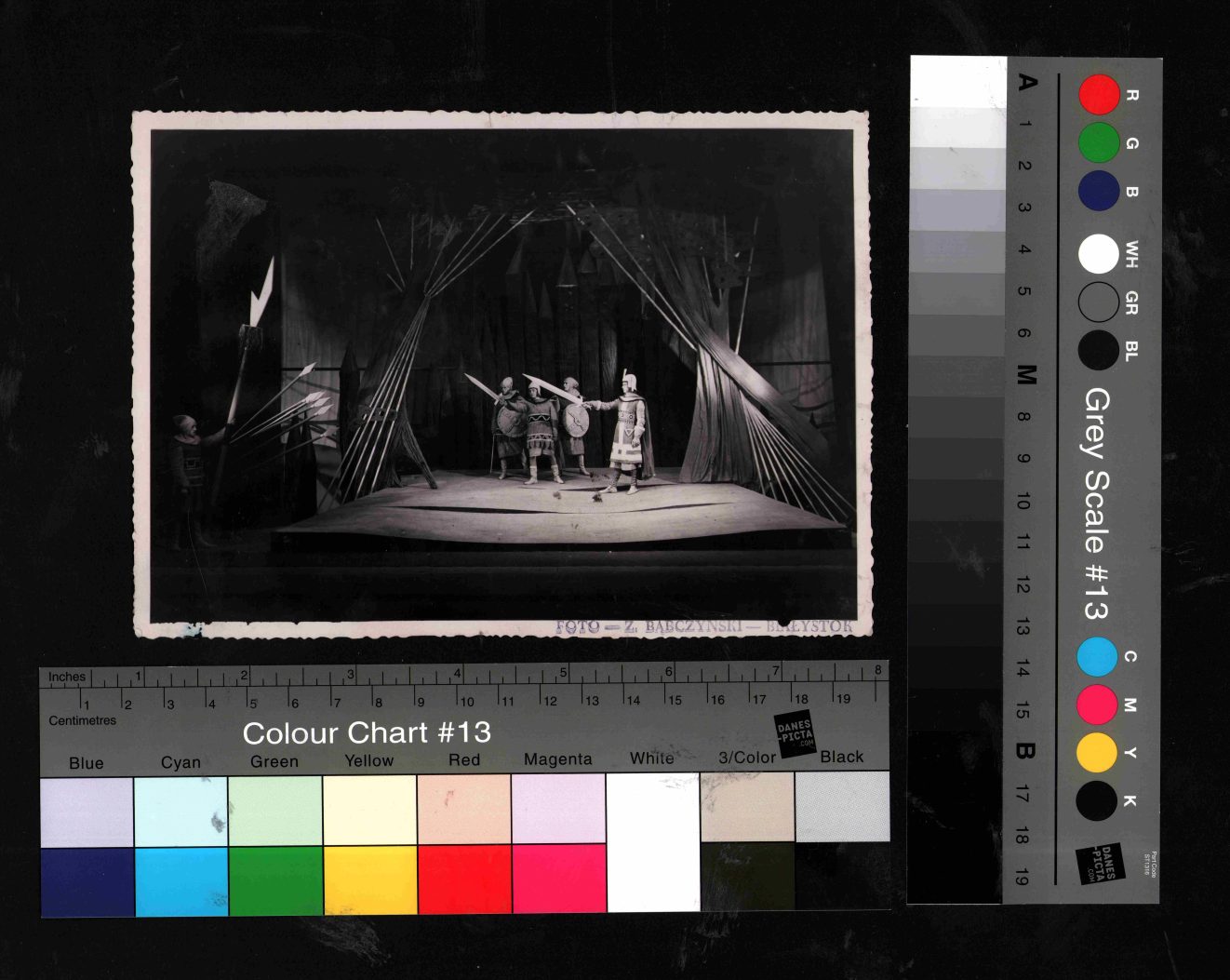Select the green circle labeled G
1230x980 pixels.
point(1099,143)
